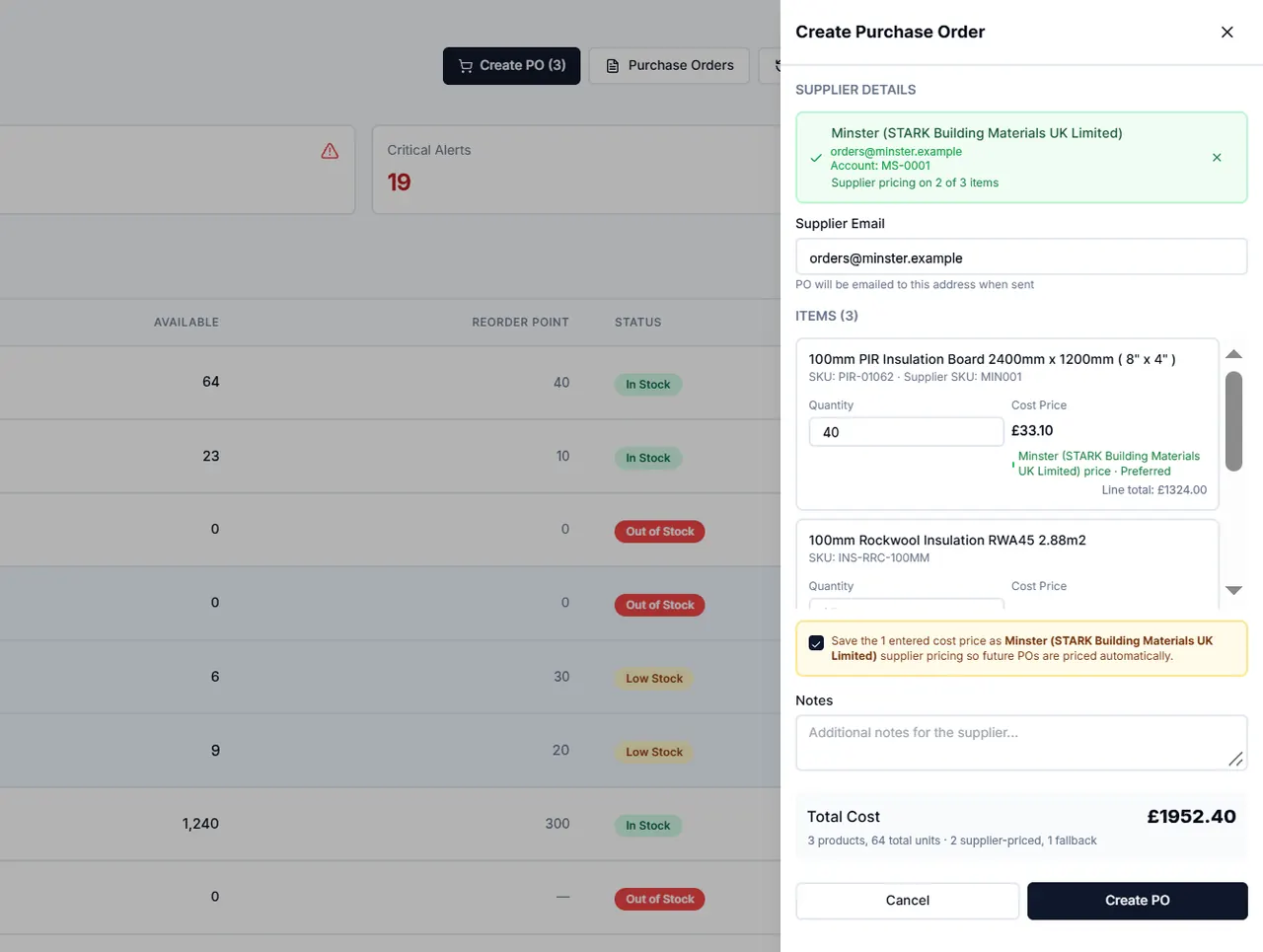Image resolution: width=1263 pixels, height=952 pixels.
Task: Open the Purchase Orders list
Action: coord(669,66)
